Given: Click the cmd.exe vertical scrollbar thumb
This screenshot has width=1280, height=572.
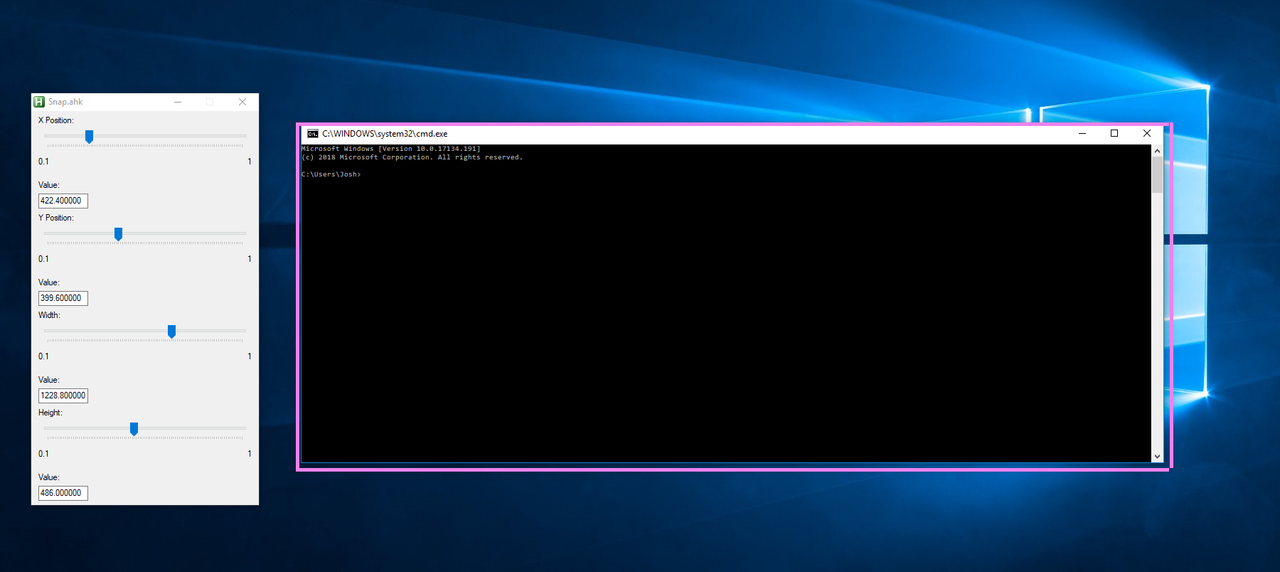Looking at the screenshot, I should (x=1157, y=175).
